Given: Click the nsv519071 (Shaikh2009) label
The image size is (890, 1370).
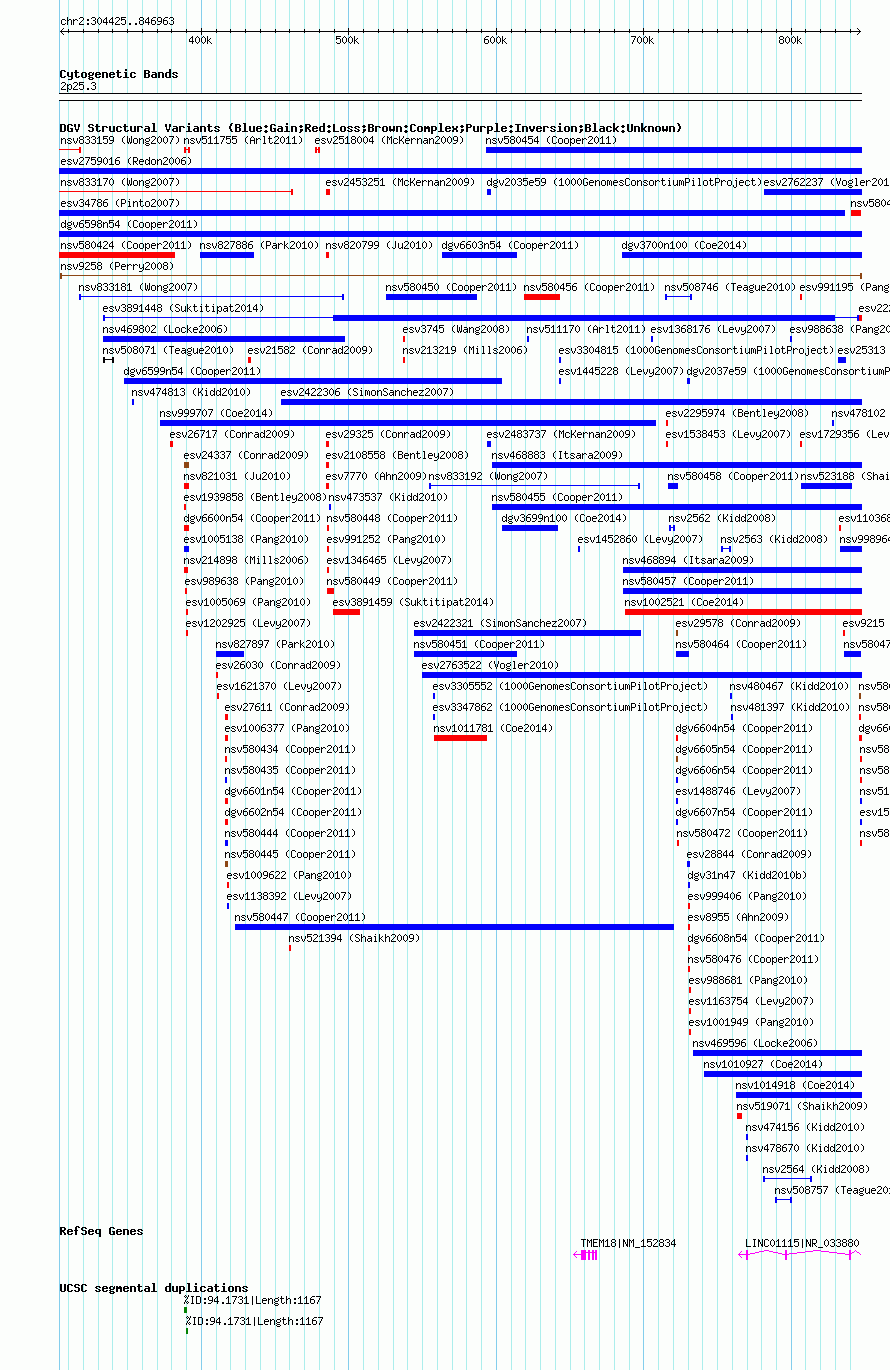Looking at the screenshot, I should (802, 1106).
